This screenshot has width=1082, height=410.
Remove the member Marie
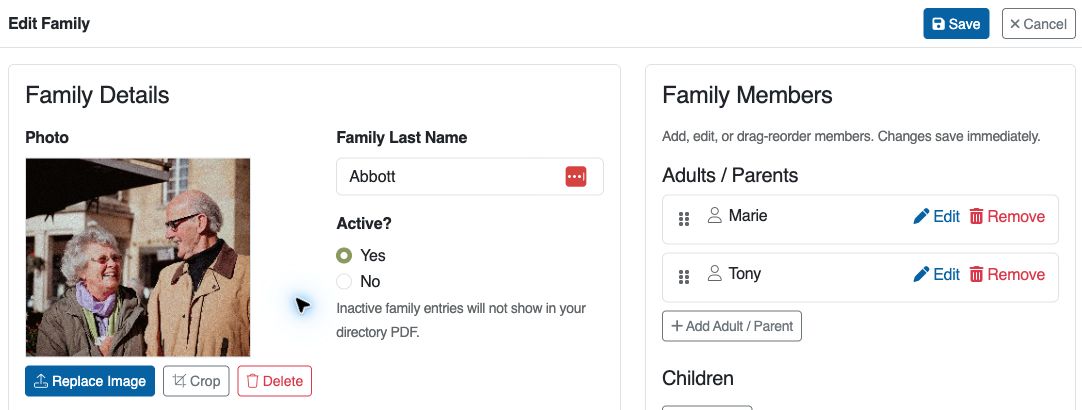coord(1007,217)
